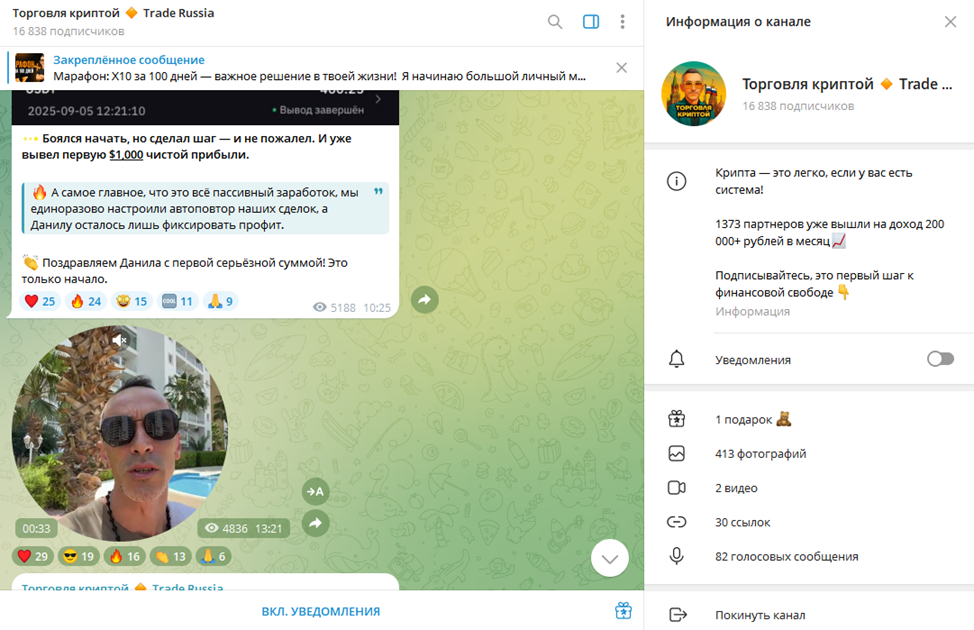This screenshot has width=974, height=630.
Task: Open the 1 подарок entry
Action: (x=809, y=419)
